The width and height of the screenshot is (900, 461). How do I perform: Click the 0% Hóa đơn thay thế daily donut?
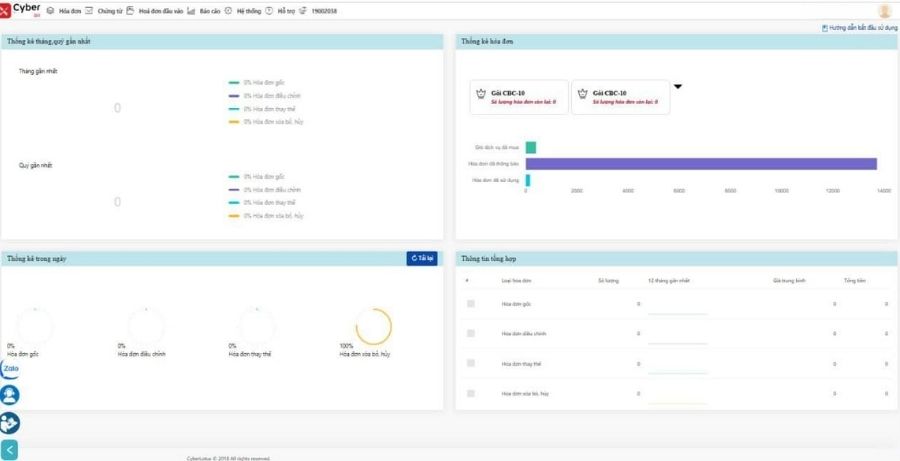(x=257, y=327)
